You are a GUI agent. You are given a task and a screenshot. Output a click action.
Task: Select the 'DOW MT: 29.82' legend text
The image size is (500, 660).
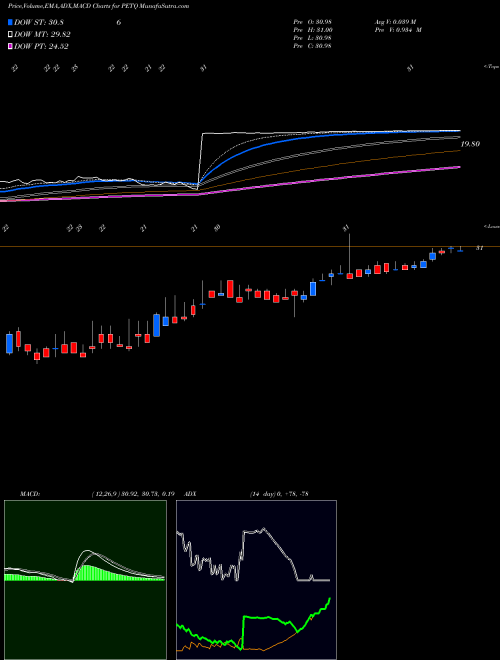coord(42,35)
